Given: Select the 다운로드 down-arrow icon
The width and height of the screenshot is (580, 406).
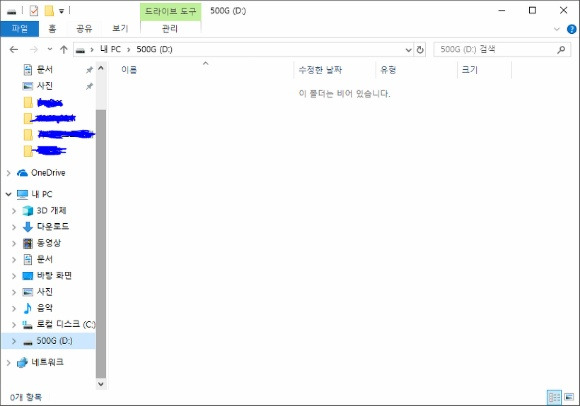Looking at the screenshot, I should (x=28, y=227).
